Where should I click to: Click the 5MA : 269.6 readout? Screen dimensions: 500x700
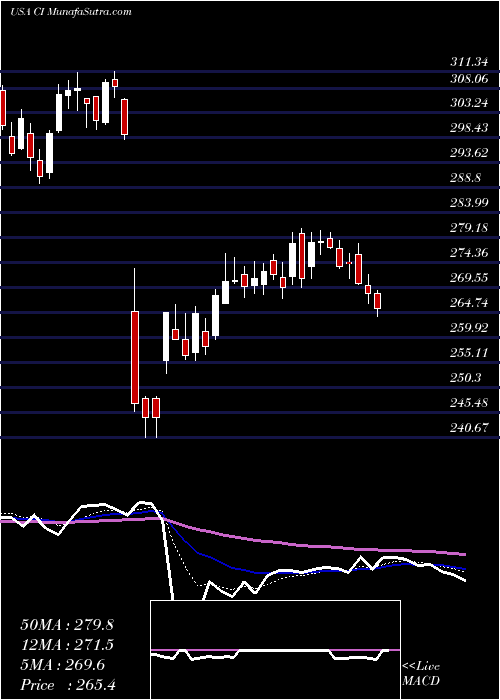tap(62, 665)
